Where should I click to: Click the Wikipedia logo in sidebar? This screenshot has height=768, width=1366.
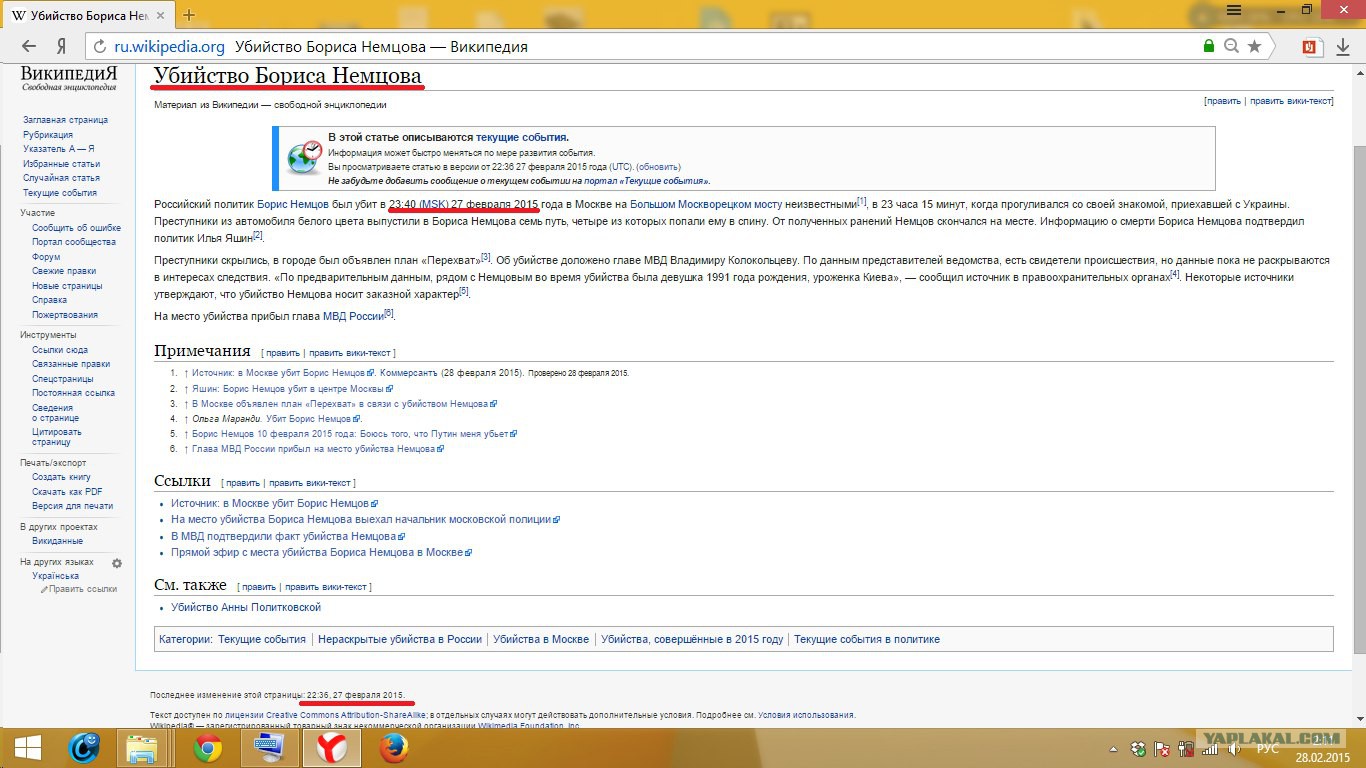pos(69,80)
